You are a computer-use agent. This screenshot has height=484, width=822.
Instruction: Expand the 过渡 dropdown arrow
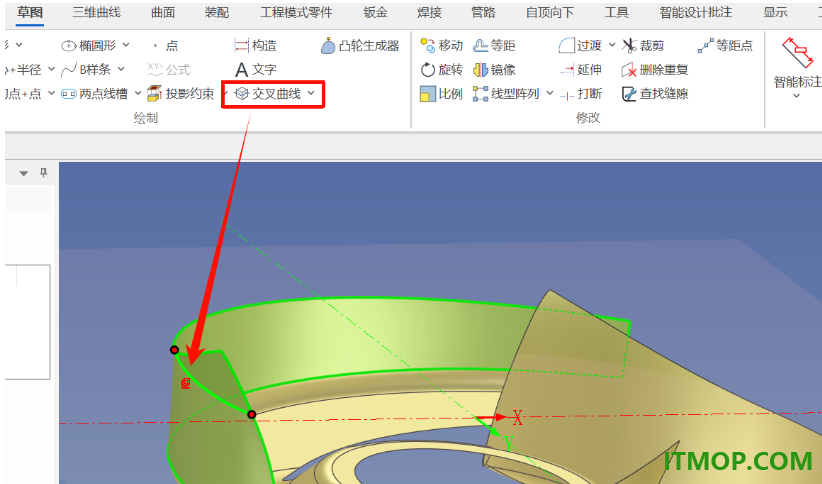pyautogui.click(x=612, y=45)
